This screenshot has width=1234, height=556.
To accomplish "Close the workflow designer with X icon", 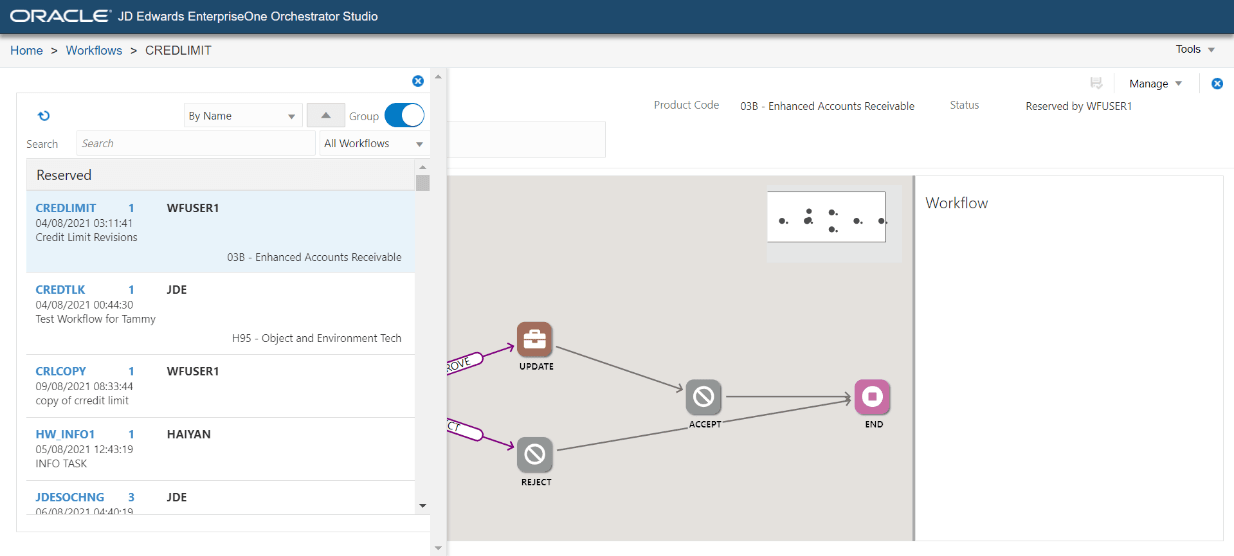I will 1217,84.
